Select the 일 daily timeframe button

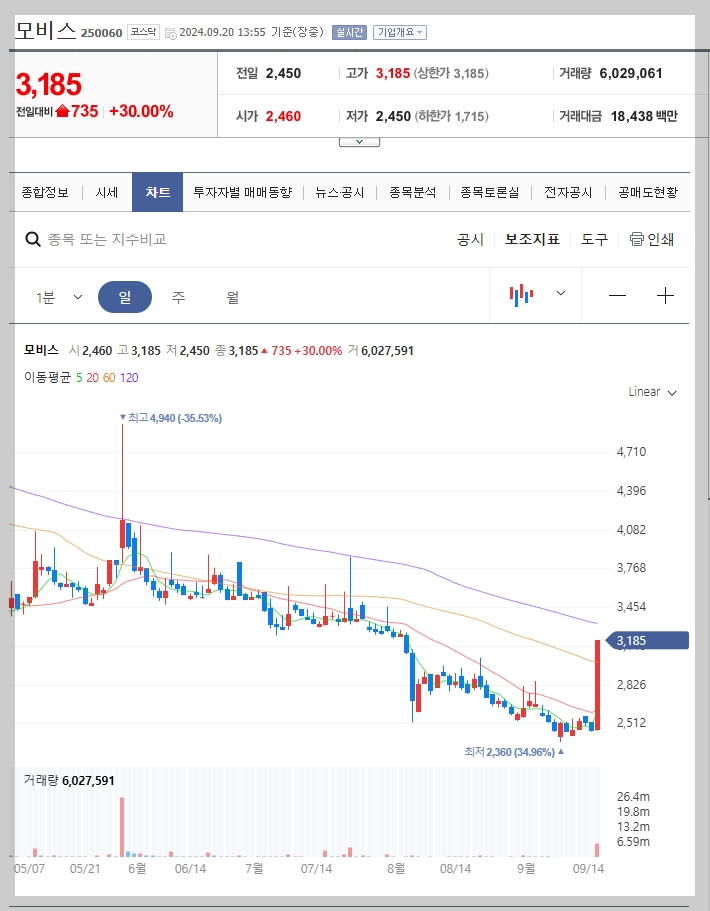pyautogui.click(x=124, y=296)
